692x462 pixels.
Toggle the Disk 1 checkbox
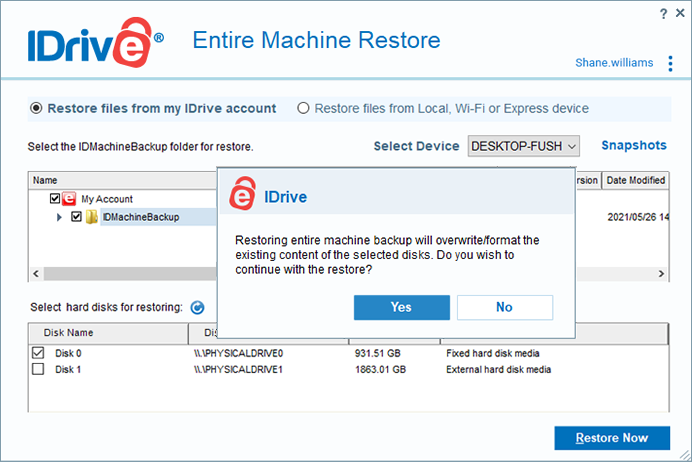pyautogui.click(x=38, y=369)
